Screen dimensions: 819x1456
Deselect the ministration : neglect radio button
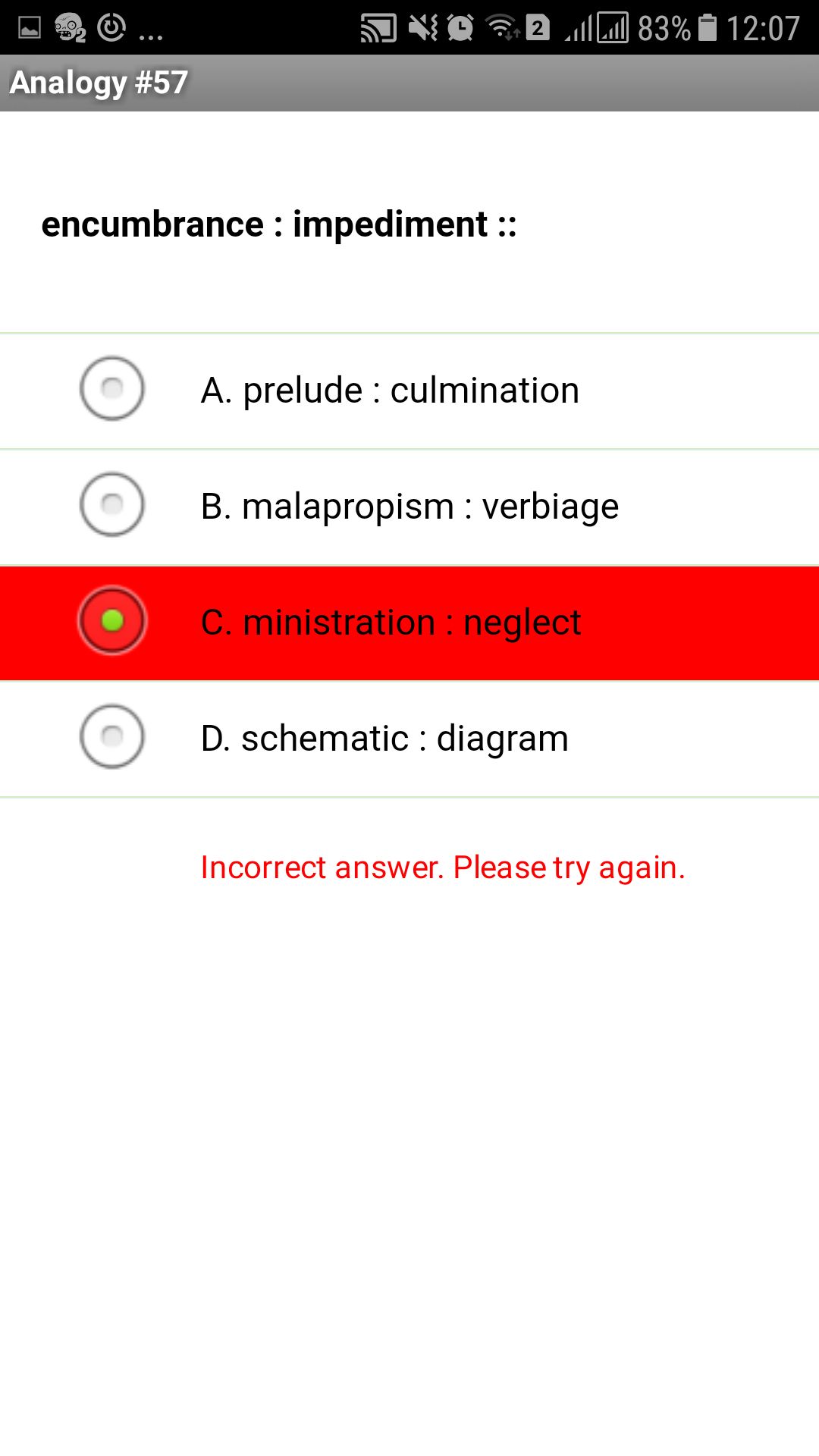(111, 622)
